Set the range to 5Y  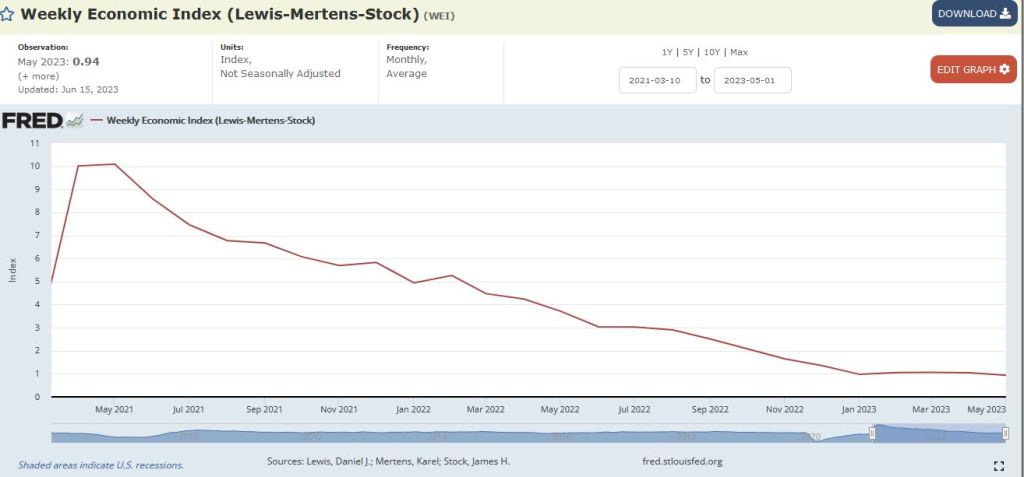click(x=688, y=52)
